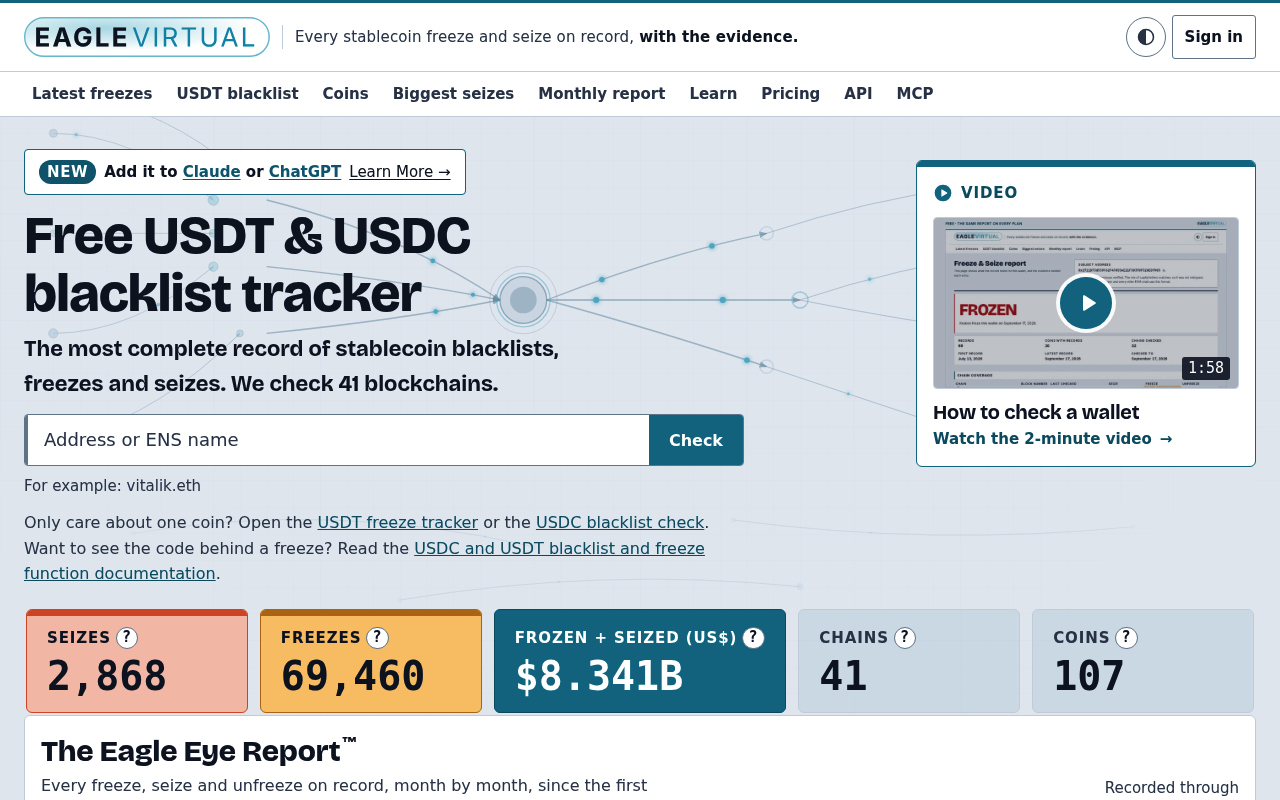Open Latest freezes page
Viewport: 1280px width, 800px height.
[92, 94]
